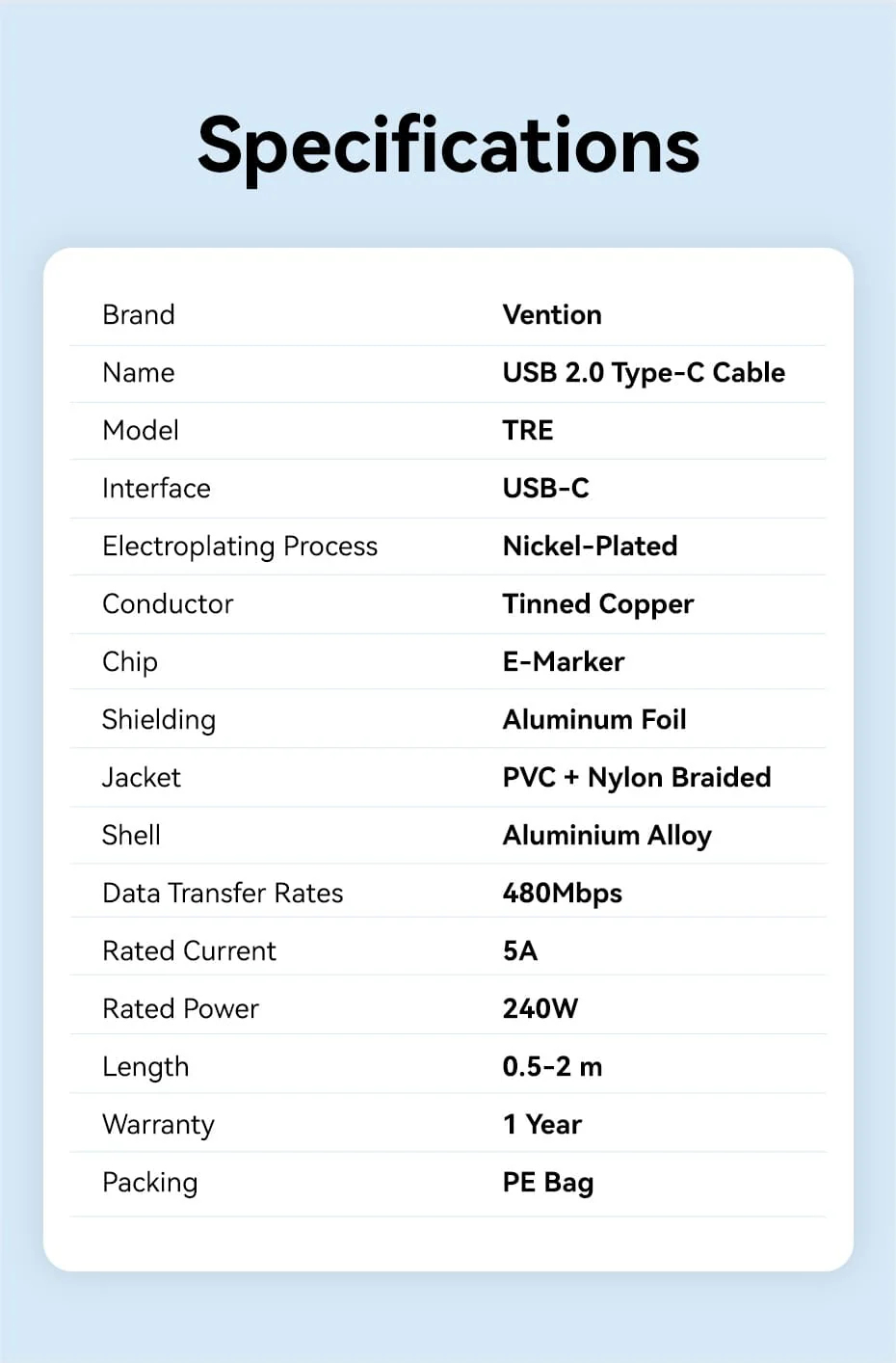Click the Interface row label
This screenshot has width=896, height=1363.
pos(156,489)
